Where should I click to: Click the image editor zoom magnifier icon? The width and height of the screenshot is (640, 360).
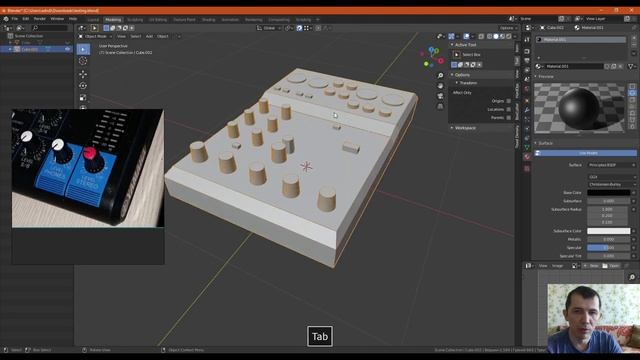(x=632, y=277)
